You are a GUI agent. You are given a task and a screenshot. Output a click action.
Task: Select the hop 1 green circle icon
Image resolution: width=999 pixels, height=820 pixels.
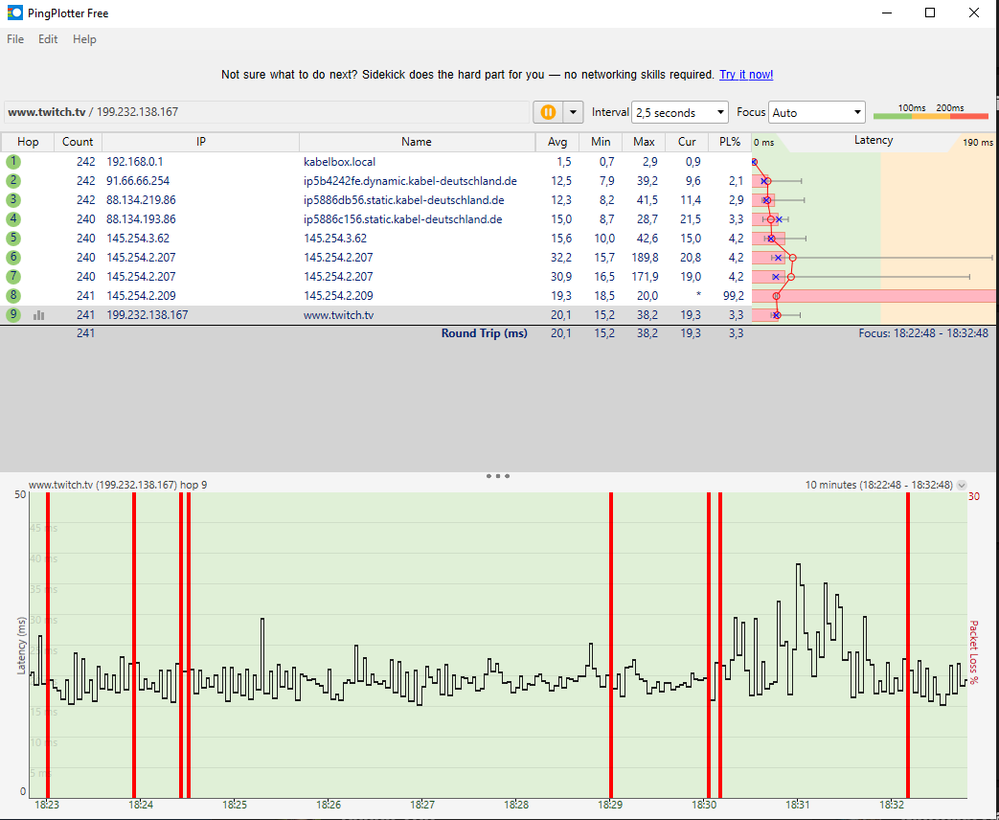pyautogui.click(x=13, y=161)
